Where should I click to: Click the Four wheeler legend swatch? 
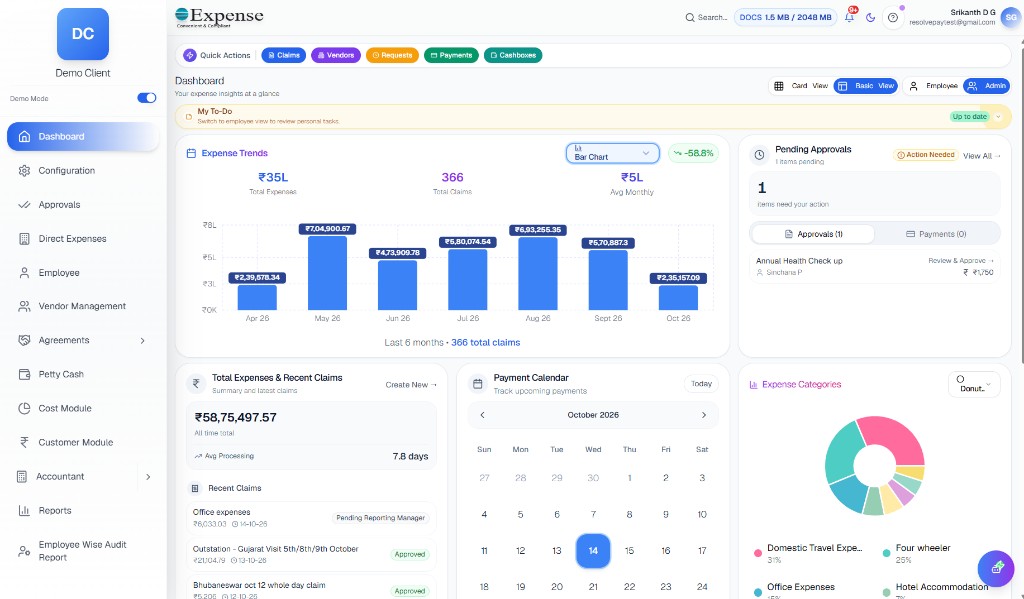(886, 553)
